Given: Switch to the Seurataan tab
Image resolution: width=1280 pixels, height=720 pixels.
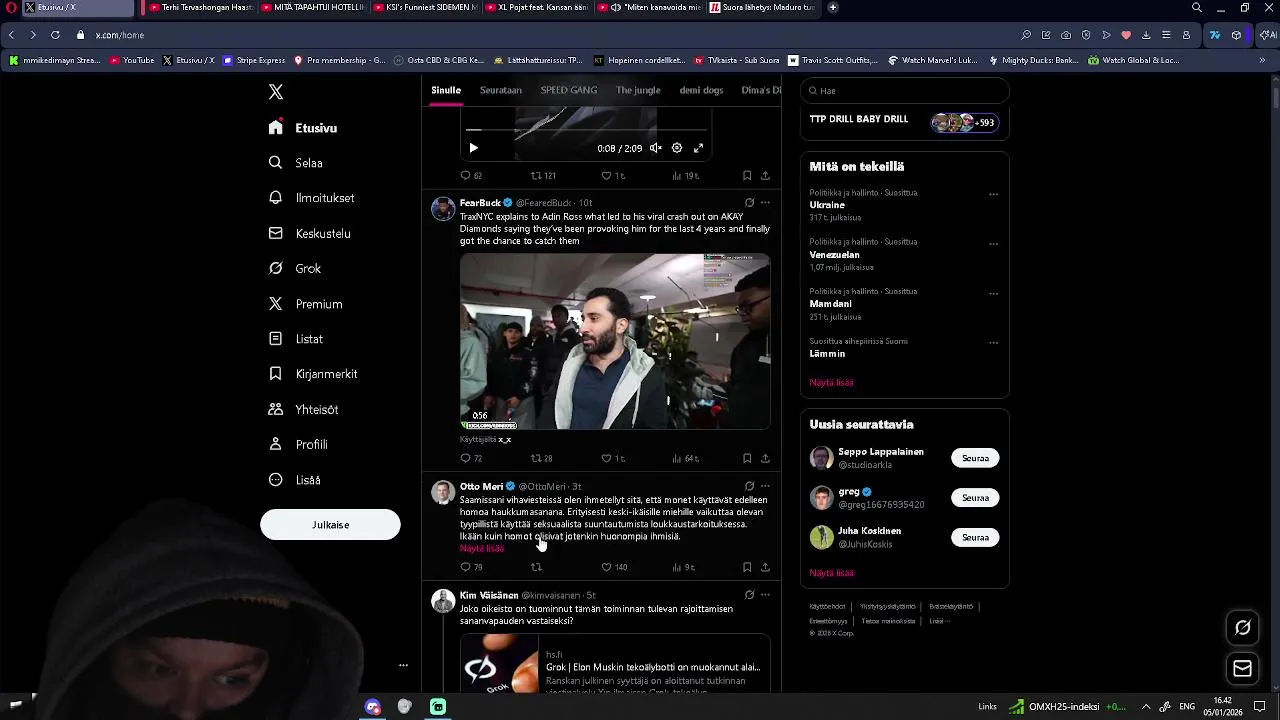Looking at the screenshot, I should 501,90.
